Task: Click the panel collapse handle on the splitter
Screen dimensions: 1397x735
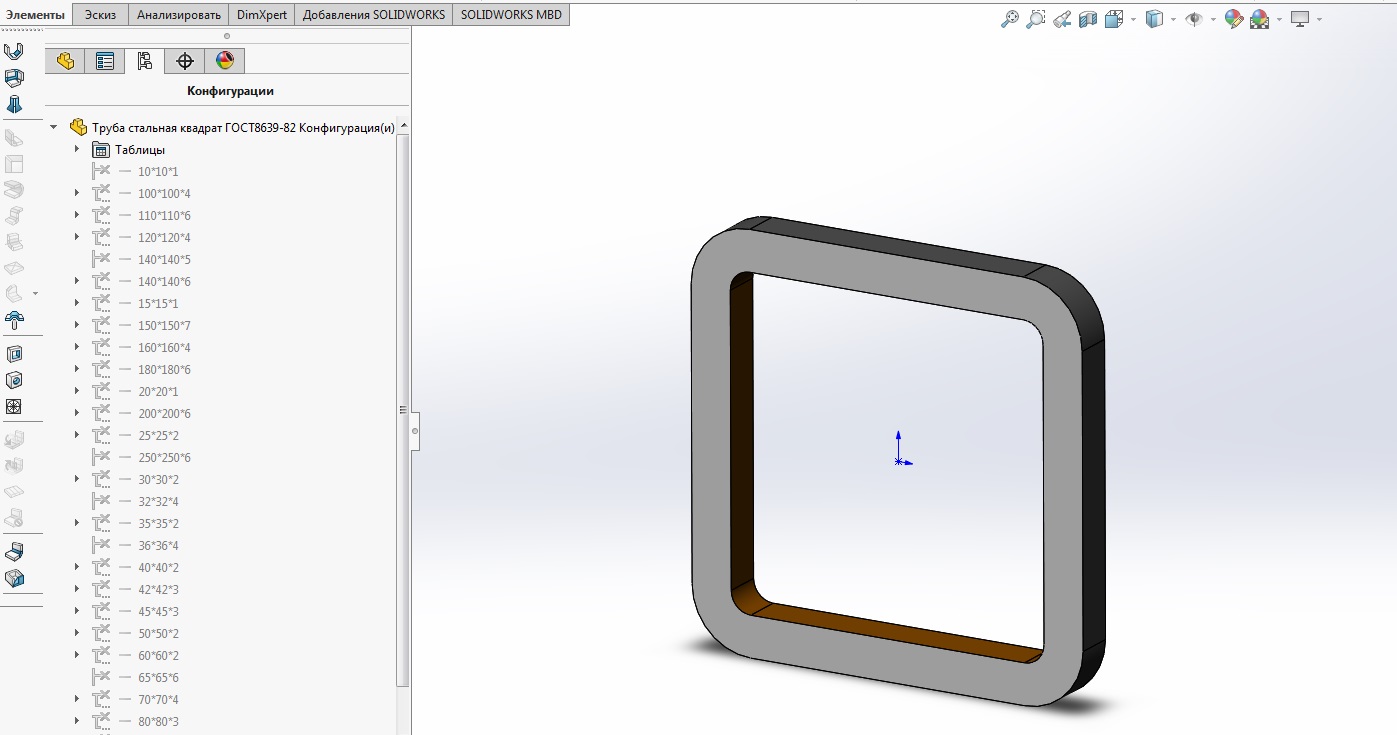Action: (415, 431)
